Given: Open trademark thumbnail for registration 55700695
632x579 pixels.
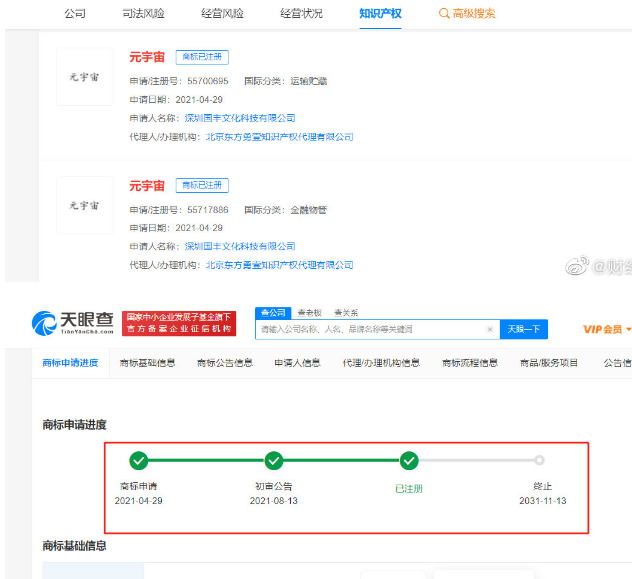Looking at the screenshot, I should coord(85,77).
